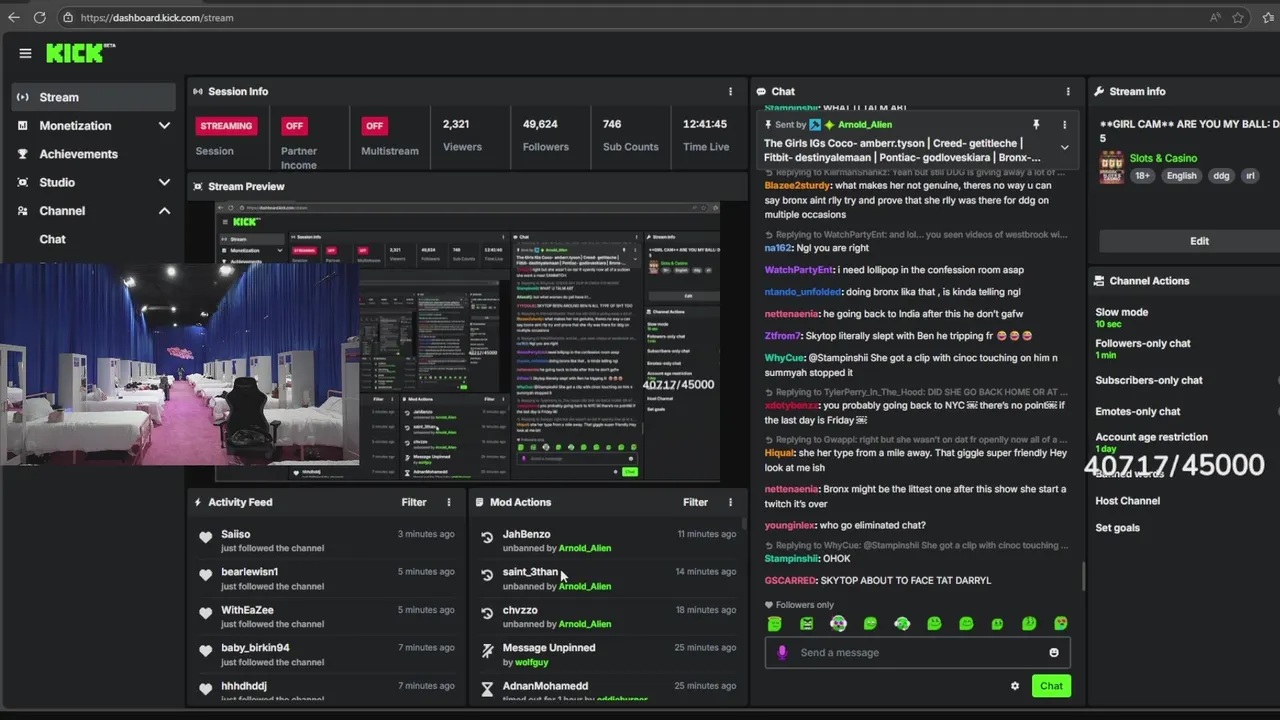Bookmark the page with the star icon

[1238, 17]
